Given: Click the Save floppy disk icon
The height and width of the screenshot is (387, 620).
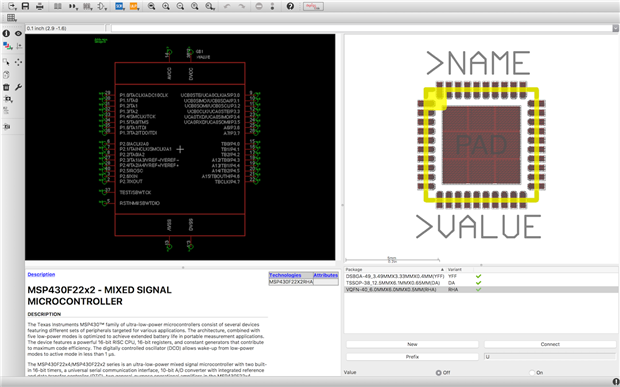Looking at the screenshot, I should pos(25,6).
